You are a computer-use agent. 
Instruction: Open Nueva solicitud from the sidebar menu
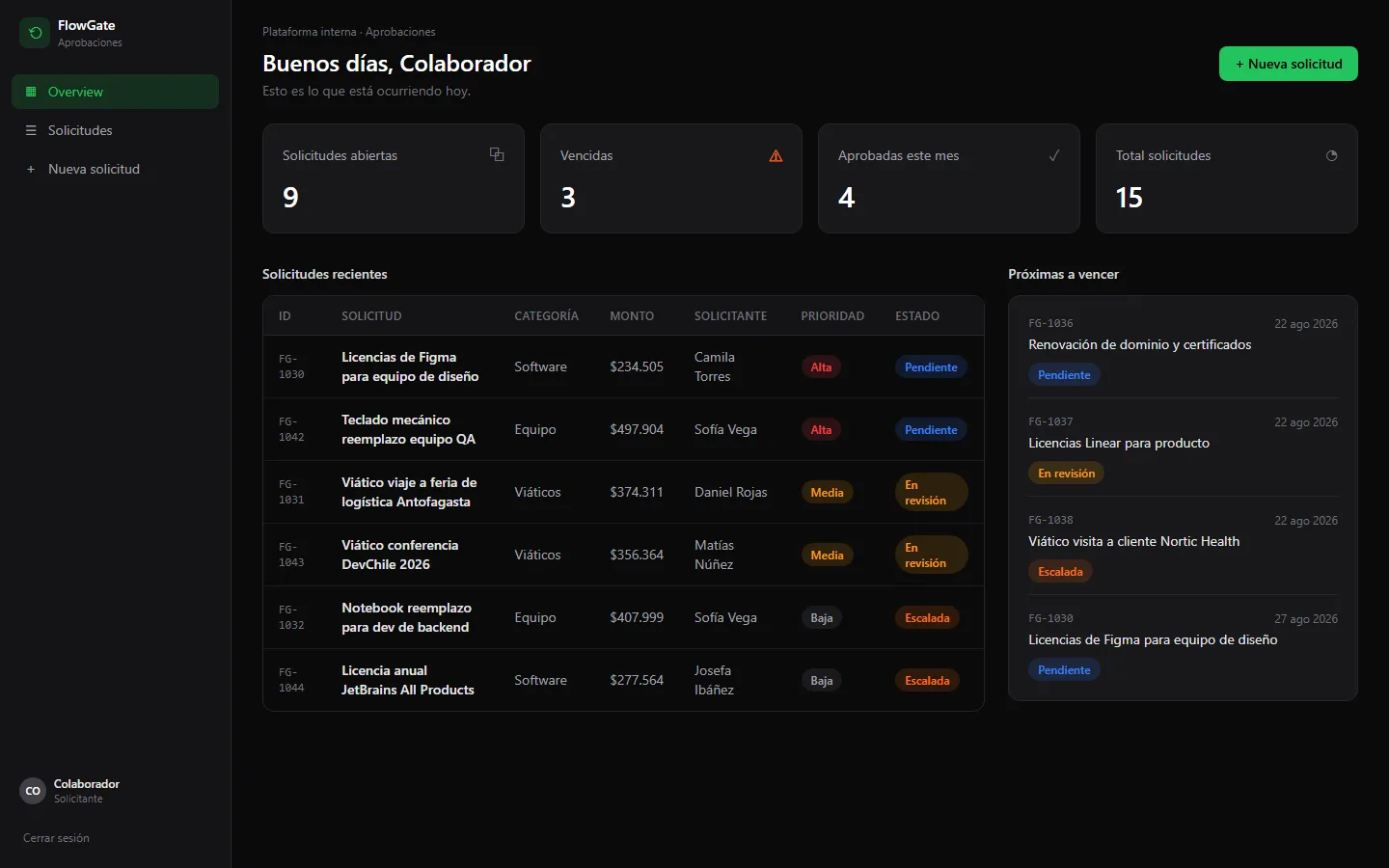pyautogui.click(x=115, y=169)
